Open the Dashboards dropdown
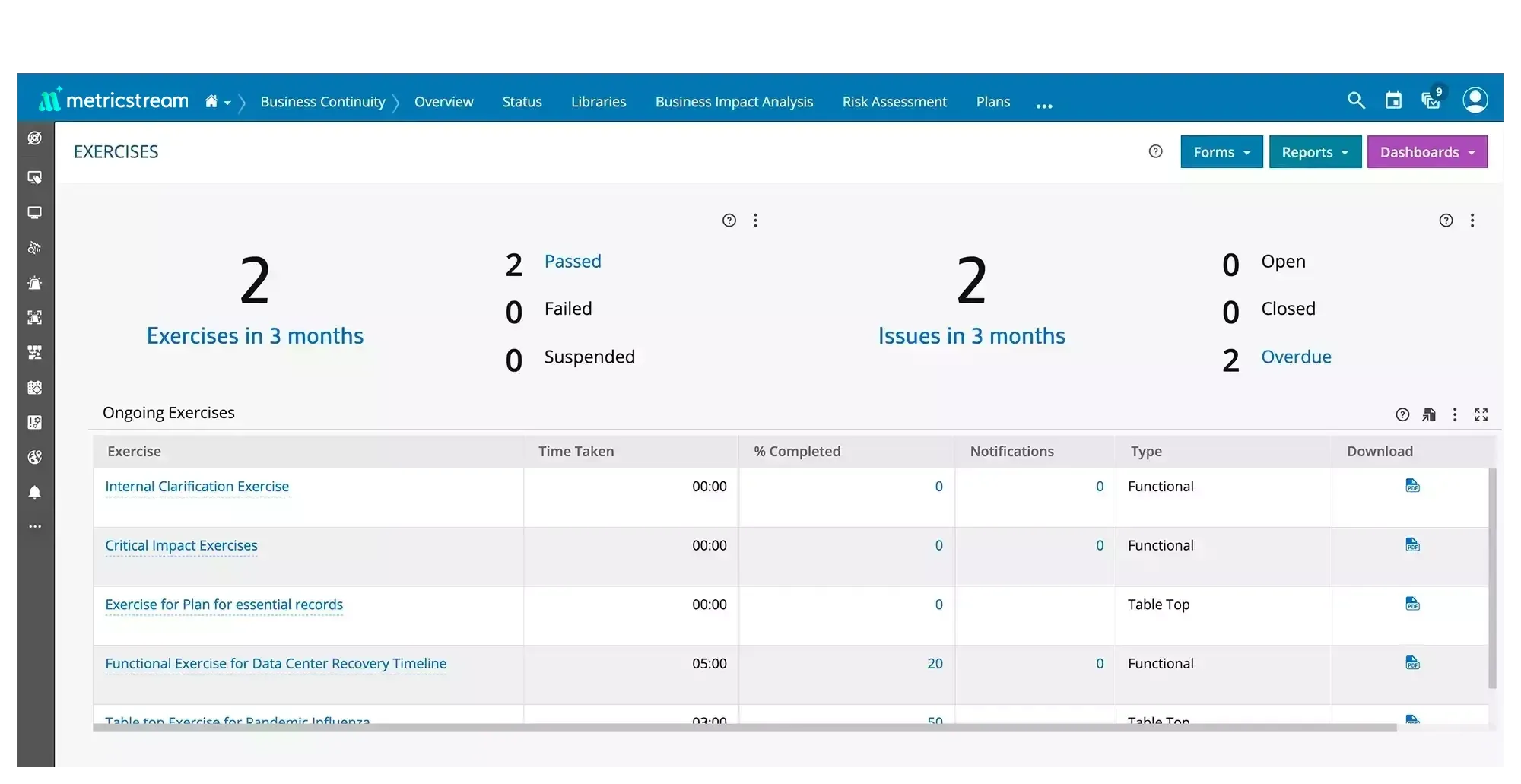1521x784 pixels. pyautogui.click(x=1427, y=152)
